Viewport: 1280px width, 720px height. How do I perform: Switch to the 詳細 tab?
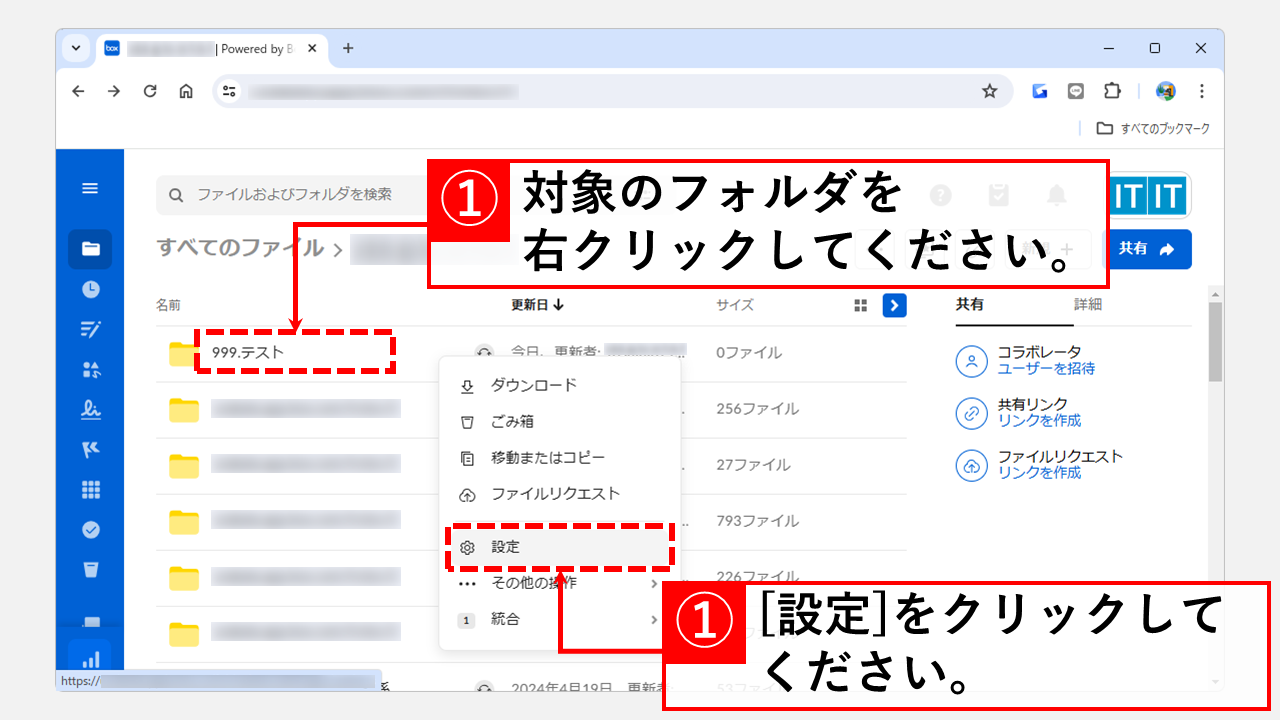pos(1088,304)
